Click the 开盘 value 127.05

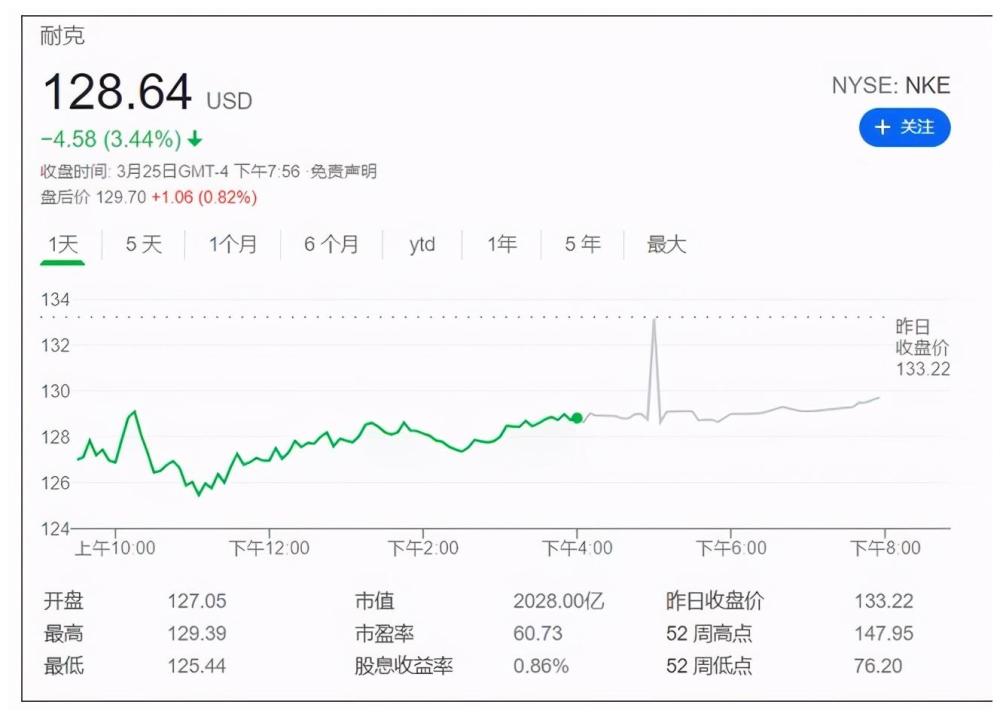[x=197, y=601]
